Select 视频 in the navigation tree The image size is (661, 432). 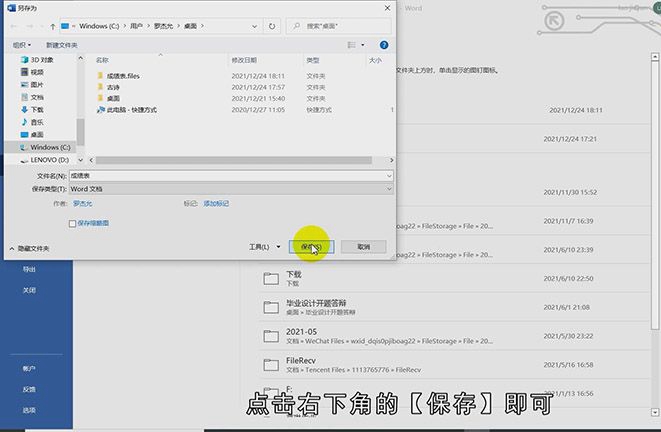[32, 72]
